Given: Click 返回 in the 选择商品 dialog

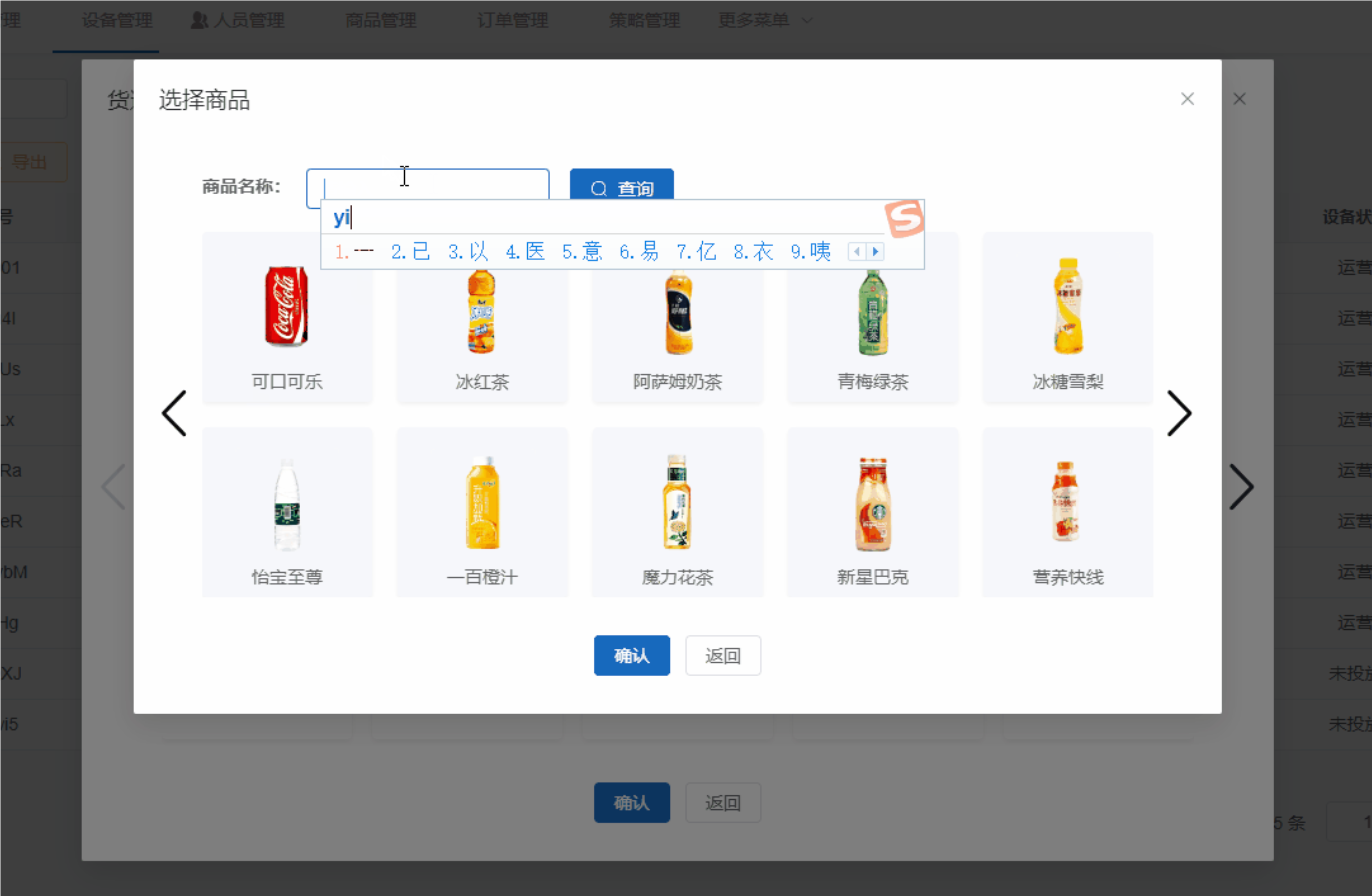Looking at the screenshot, I should [x=723, y=656].
